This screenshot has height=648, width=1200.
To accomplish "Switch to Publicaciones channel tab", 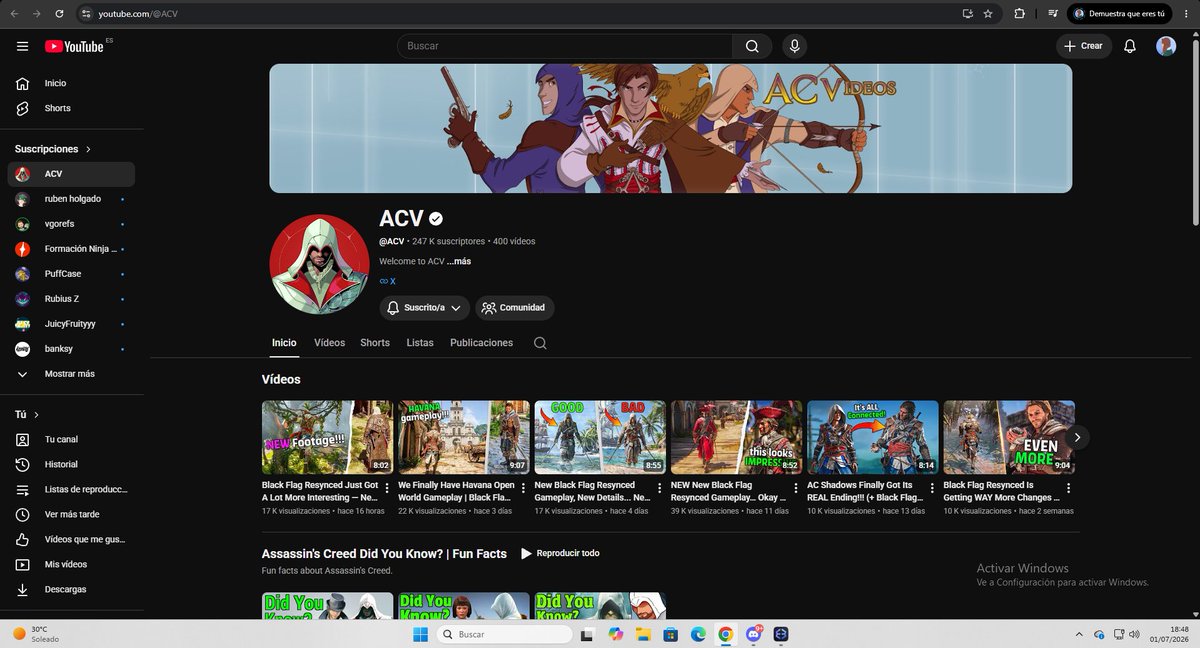I will 481,343.
